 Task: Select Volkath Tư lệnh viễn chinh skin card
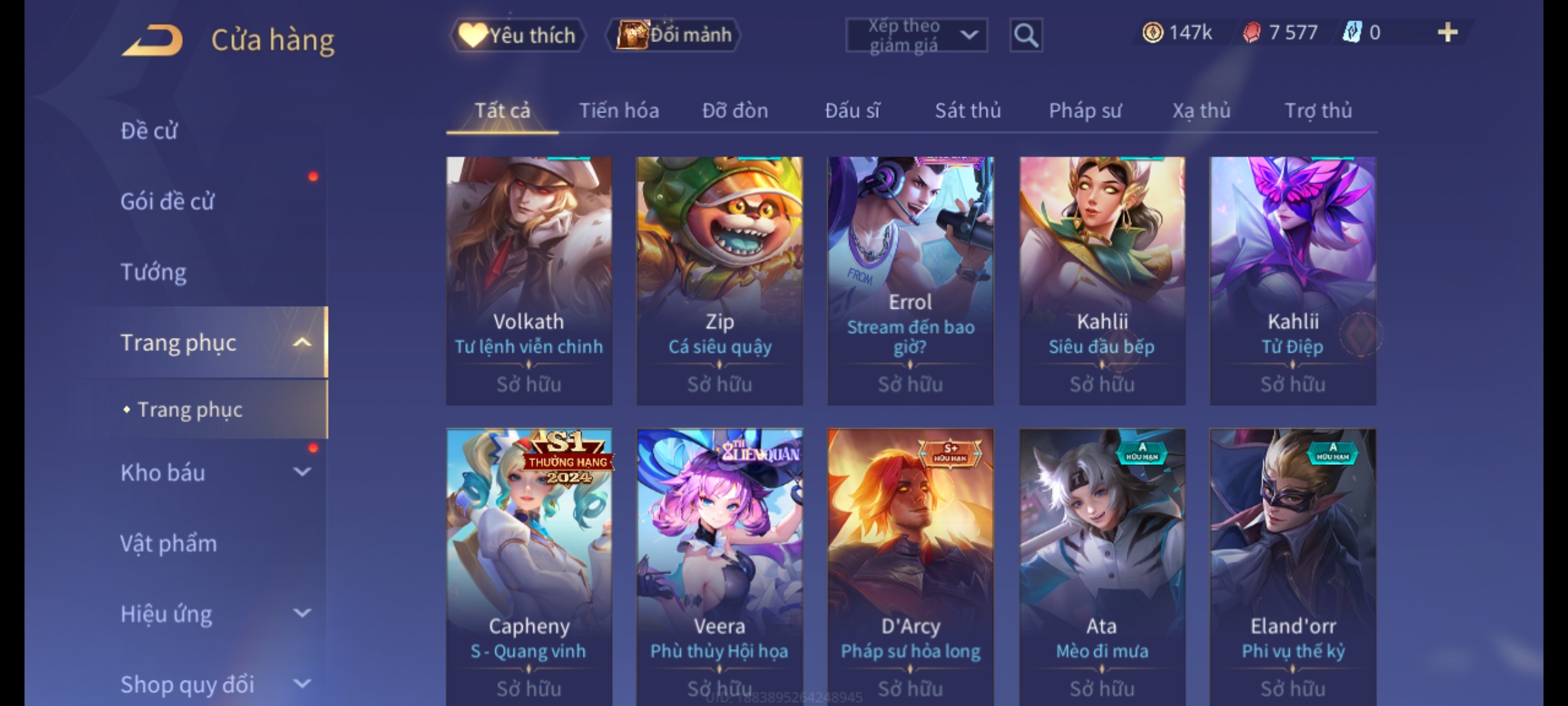click(529, 280)
